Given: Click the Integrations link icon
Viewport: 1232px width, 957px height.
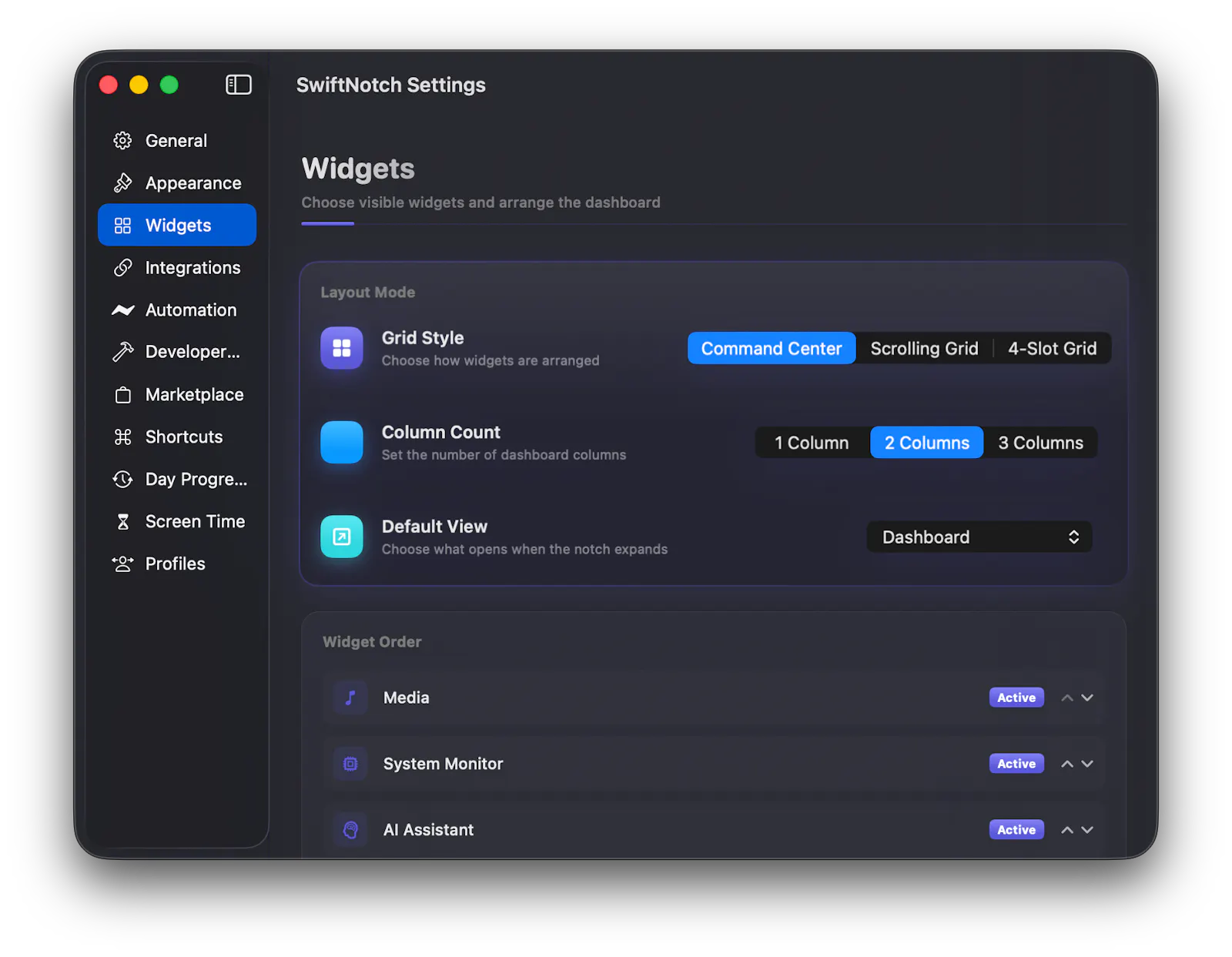Looking at the screenshot, I should [122, 268].
